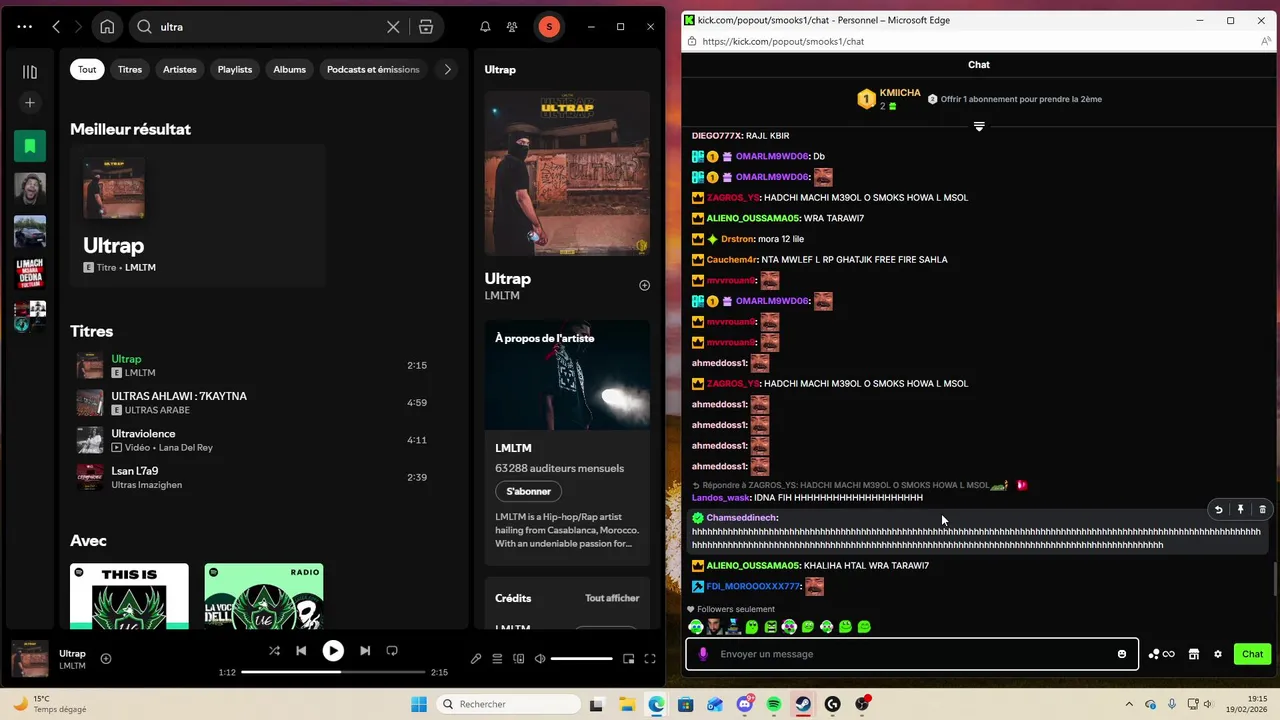Open the playback queue icon
Screen dimensions: 1280x720
497,659
